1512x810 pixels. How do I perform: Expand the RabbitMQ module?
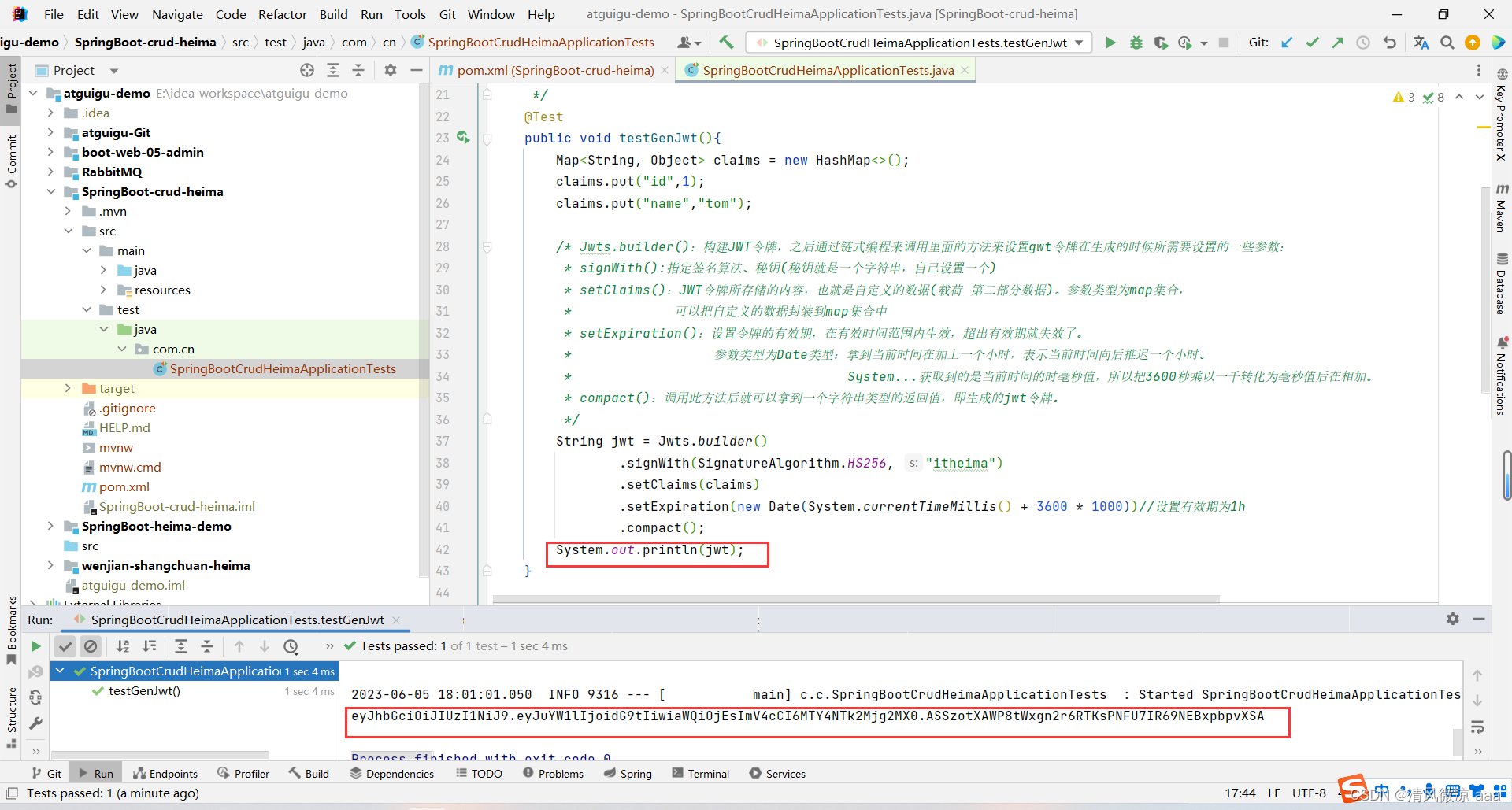point(50,172)
